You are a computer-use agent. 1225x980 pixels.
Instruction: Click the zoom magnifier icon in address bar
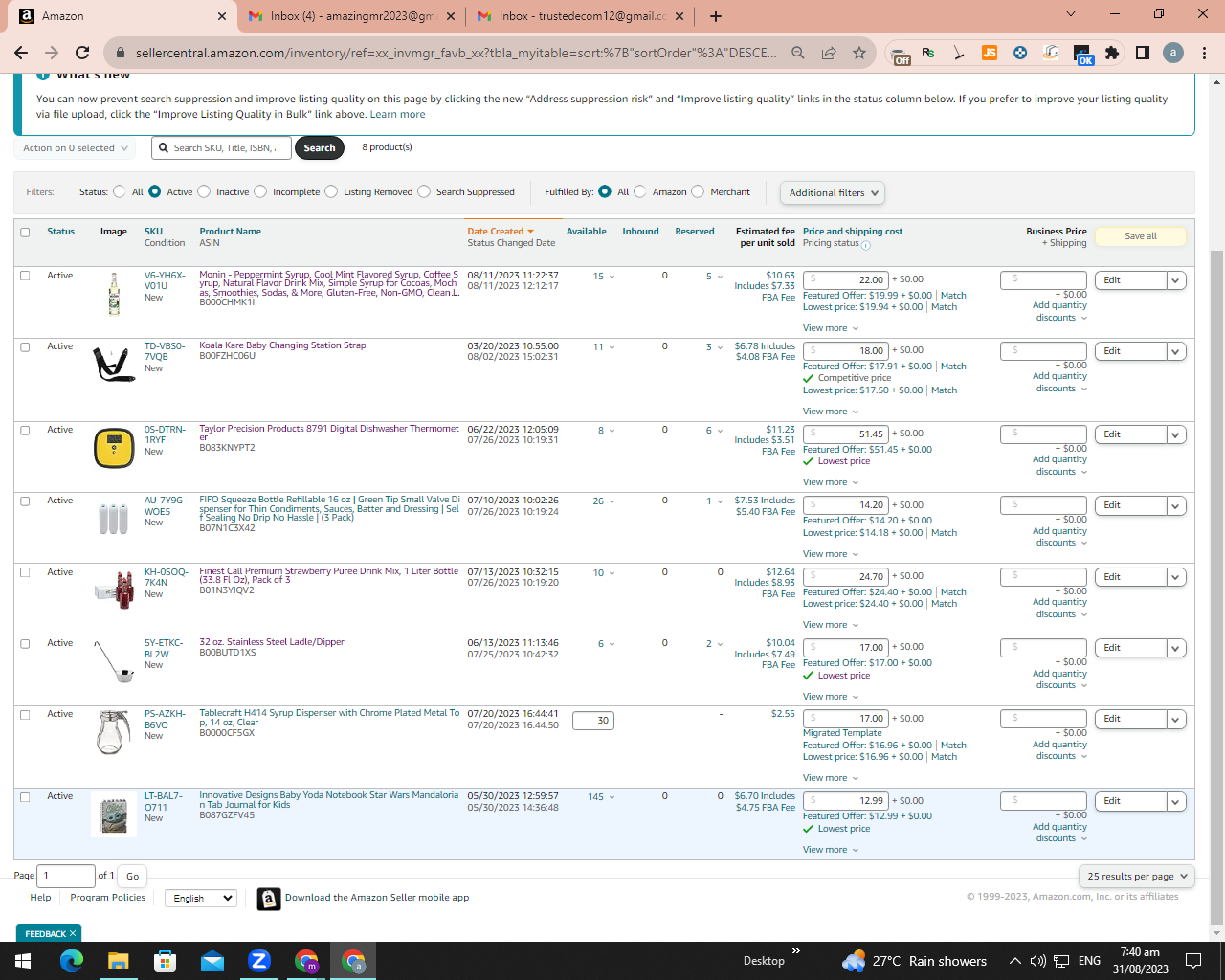click(798, 54)
